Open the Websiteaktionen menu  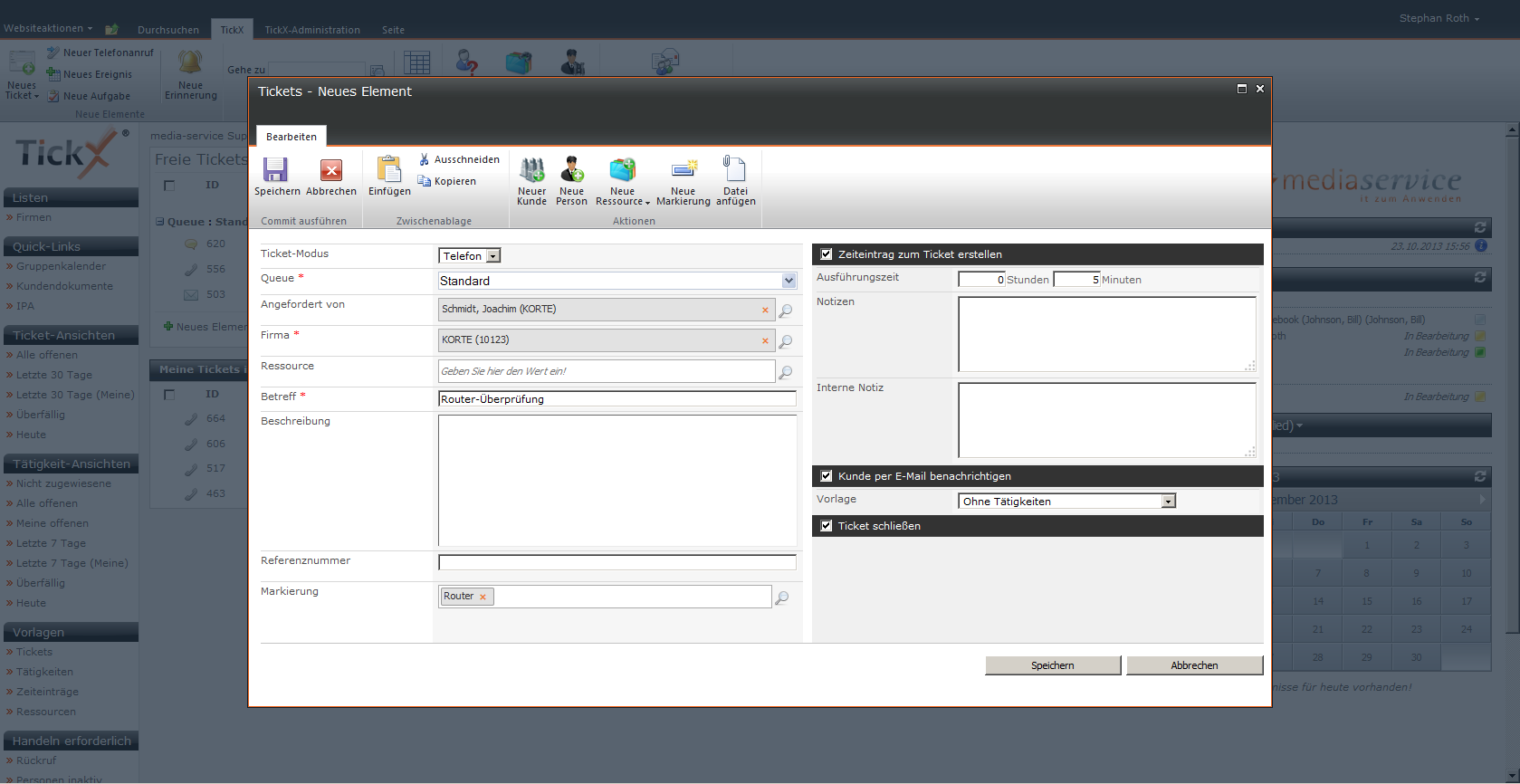pos(48,29)
